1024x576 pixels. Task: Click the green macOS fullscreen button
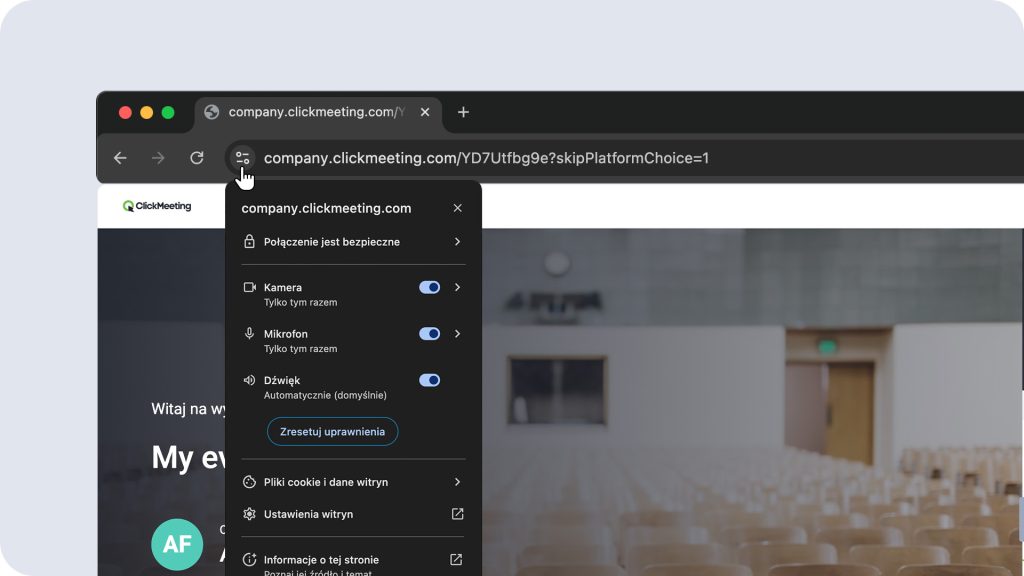[x=168, y=112]
